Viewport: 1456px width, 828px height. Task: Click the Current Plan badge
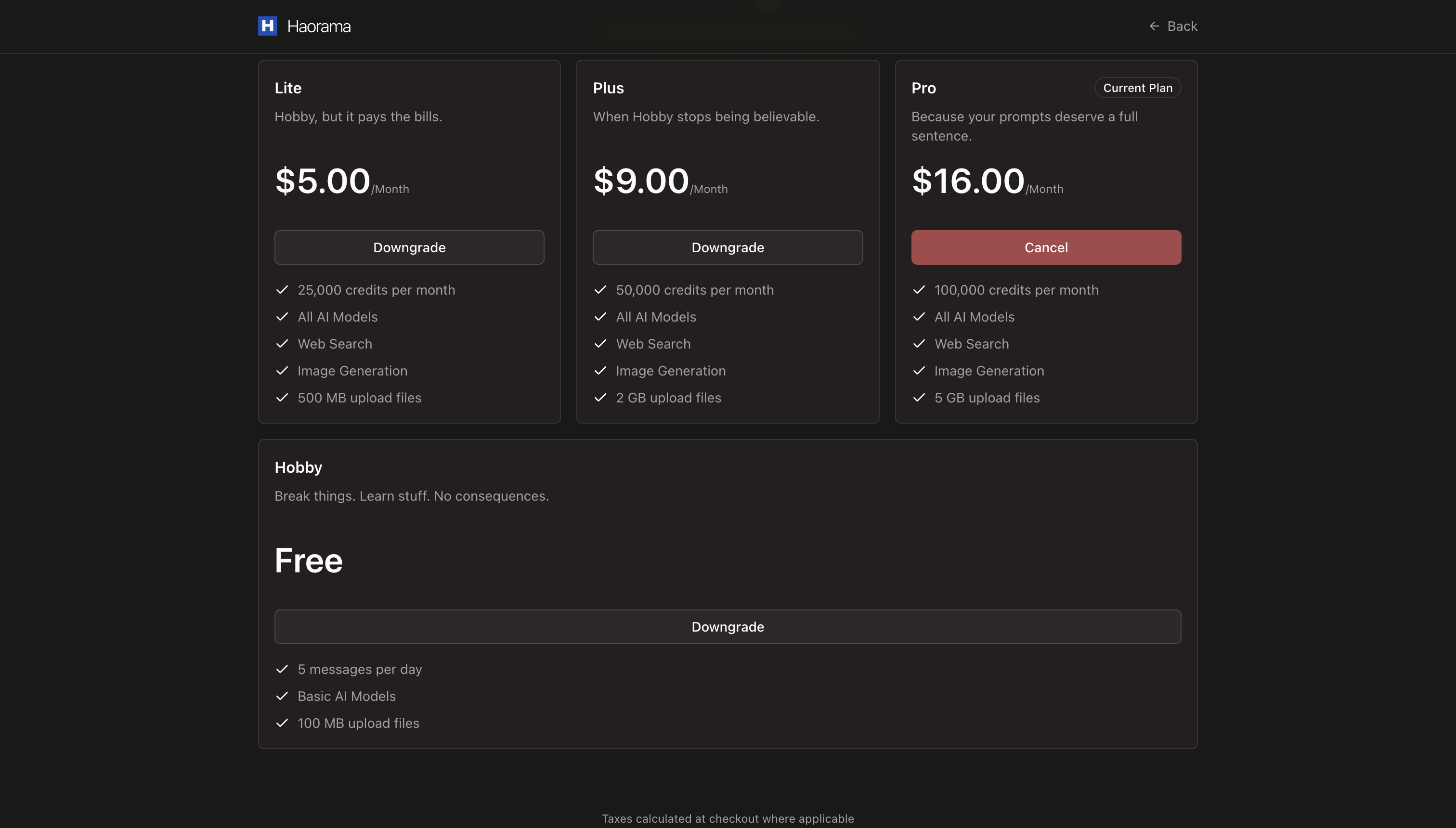(1137, 88)
